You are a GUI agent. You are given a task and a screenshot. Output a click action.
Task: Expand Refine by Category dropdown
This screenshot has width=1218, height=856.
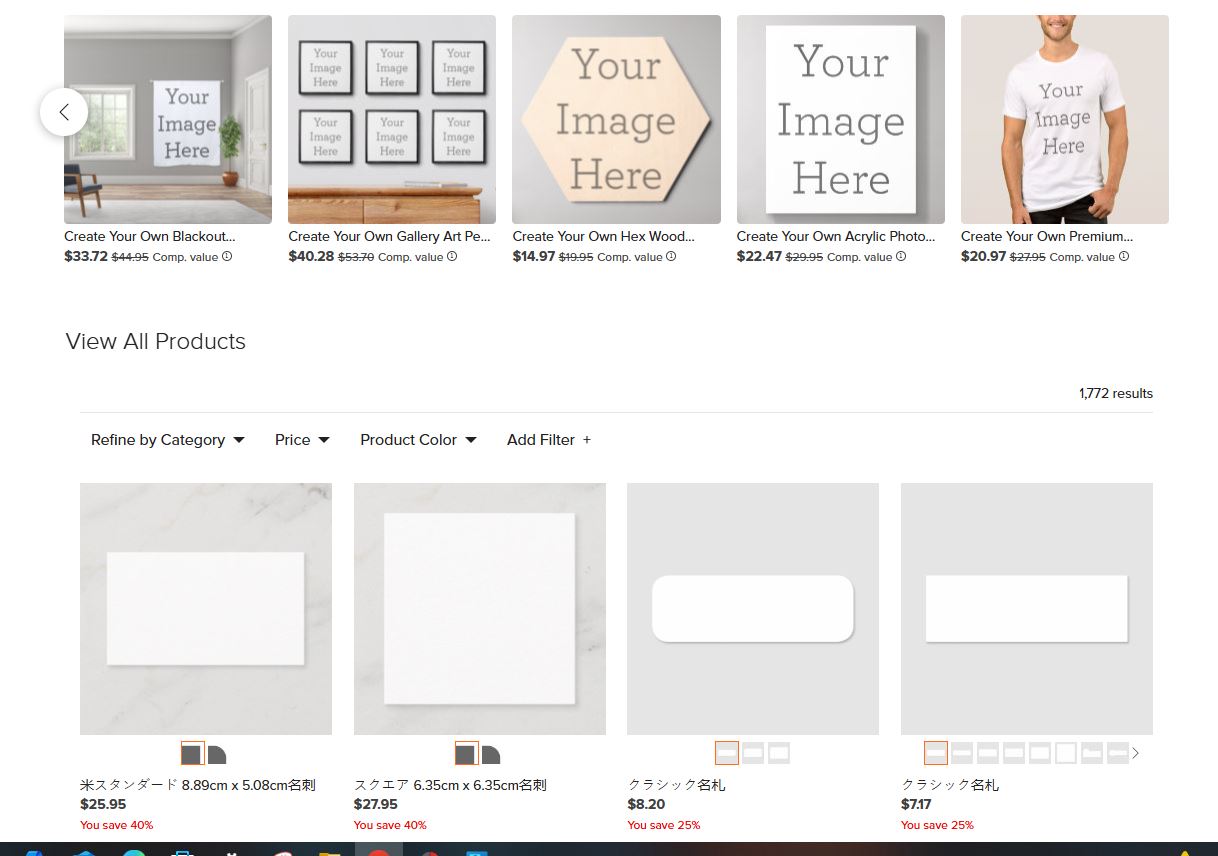pos(168,440)
